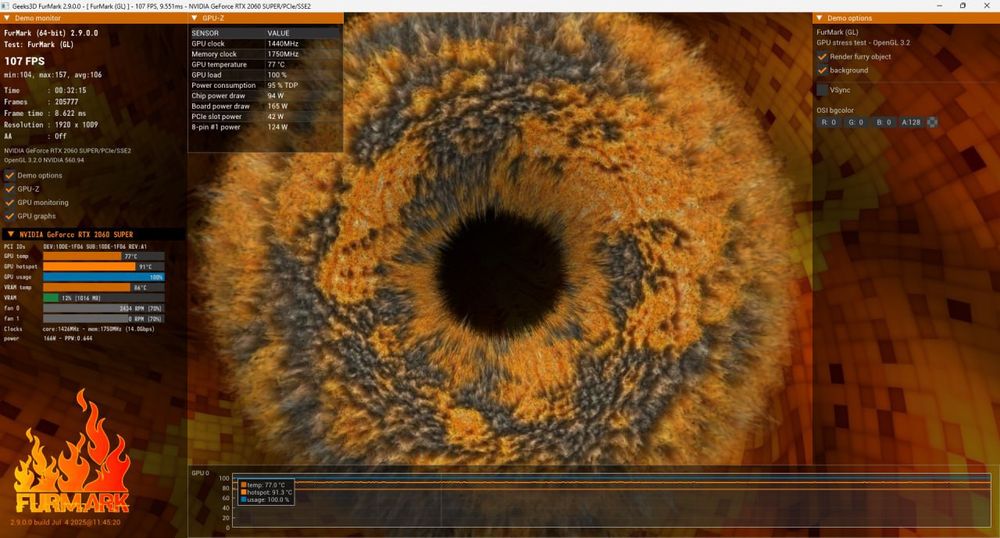Toggle the GPU monitoring checkbox
Viewport: 1000px width, 538px height.
[10, 202]
